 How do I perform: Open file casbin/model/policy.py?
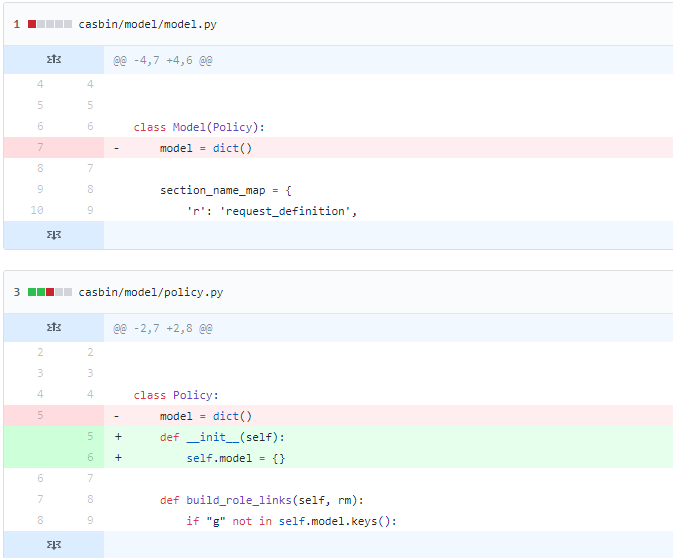click(151, 292)
